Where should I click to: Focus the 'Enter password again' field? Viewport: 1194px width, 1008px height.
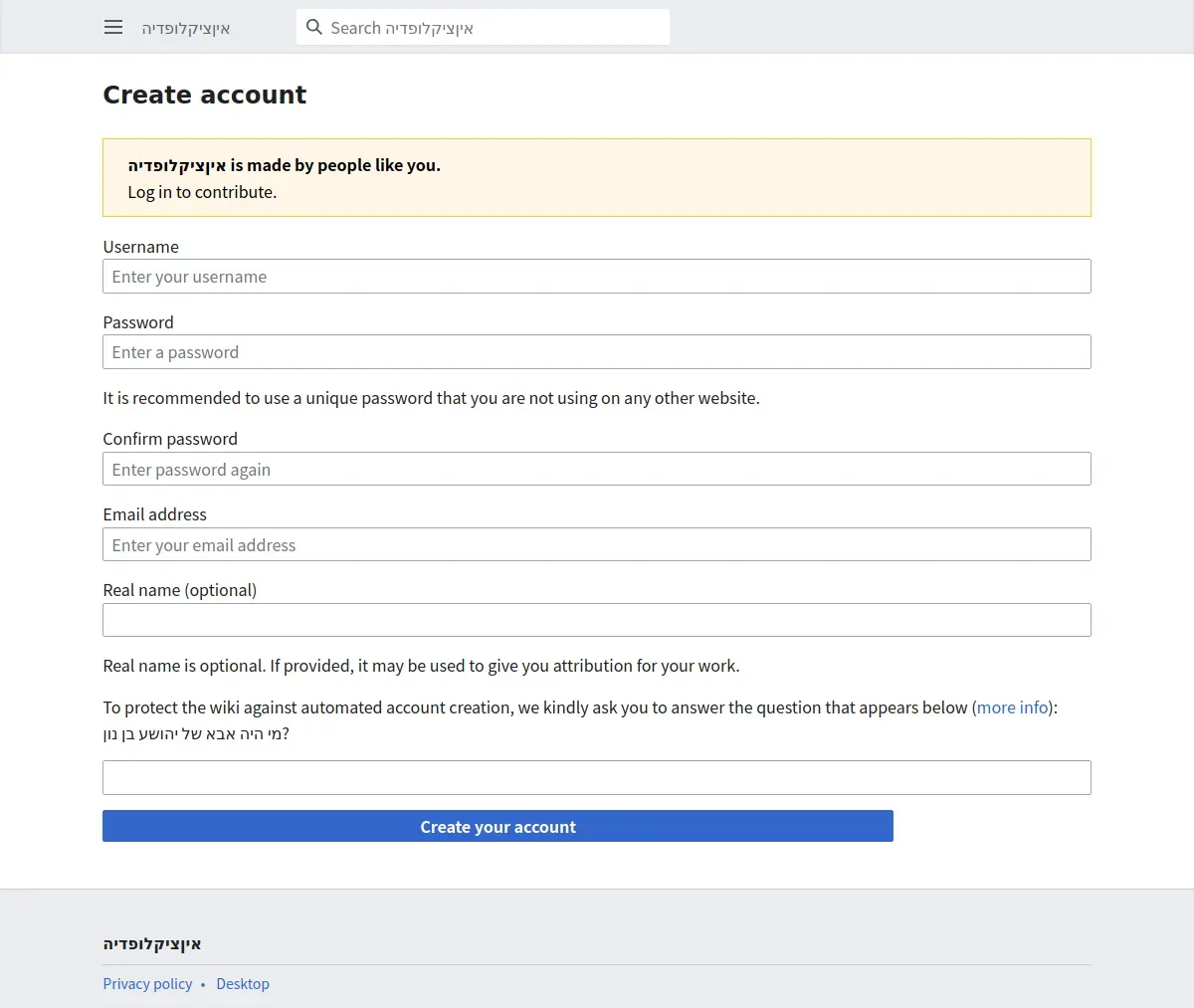[x=596, y=470]
